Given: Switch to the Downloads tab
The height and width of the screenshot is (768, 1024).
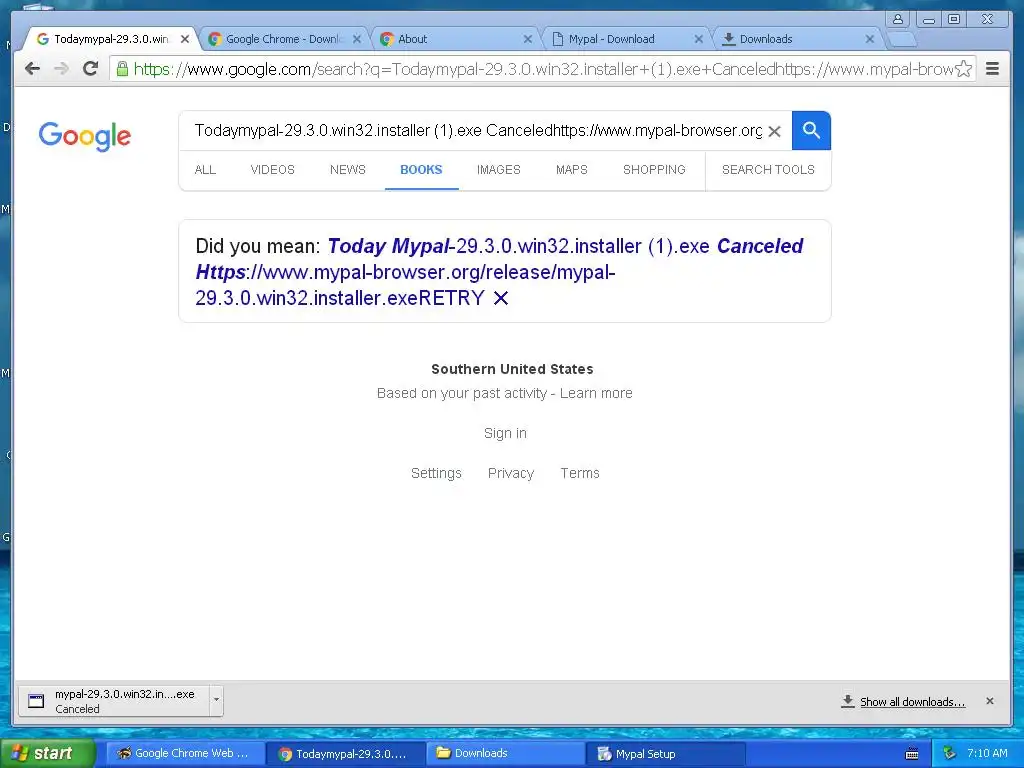Looking at the screenshot, I should tap(797, 39).
